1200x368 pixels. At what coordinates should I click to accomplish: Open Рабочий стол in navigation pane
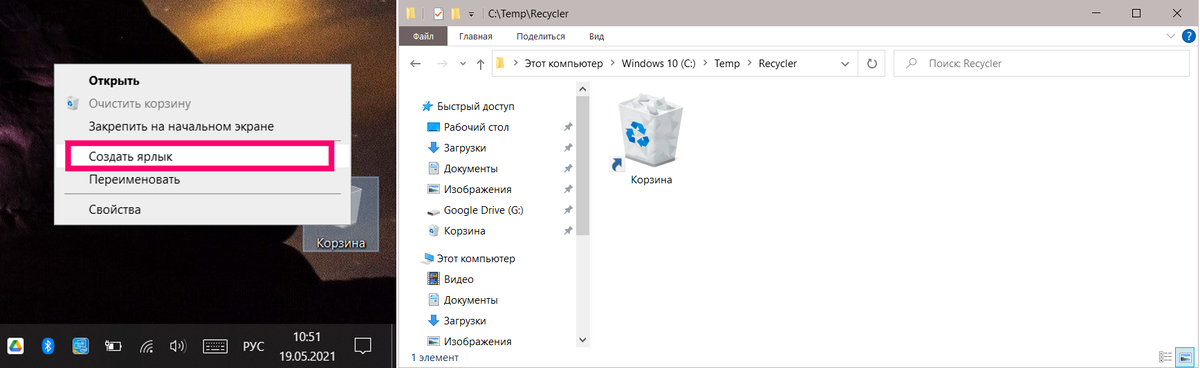pos(476,127)
